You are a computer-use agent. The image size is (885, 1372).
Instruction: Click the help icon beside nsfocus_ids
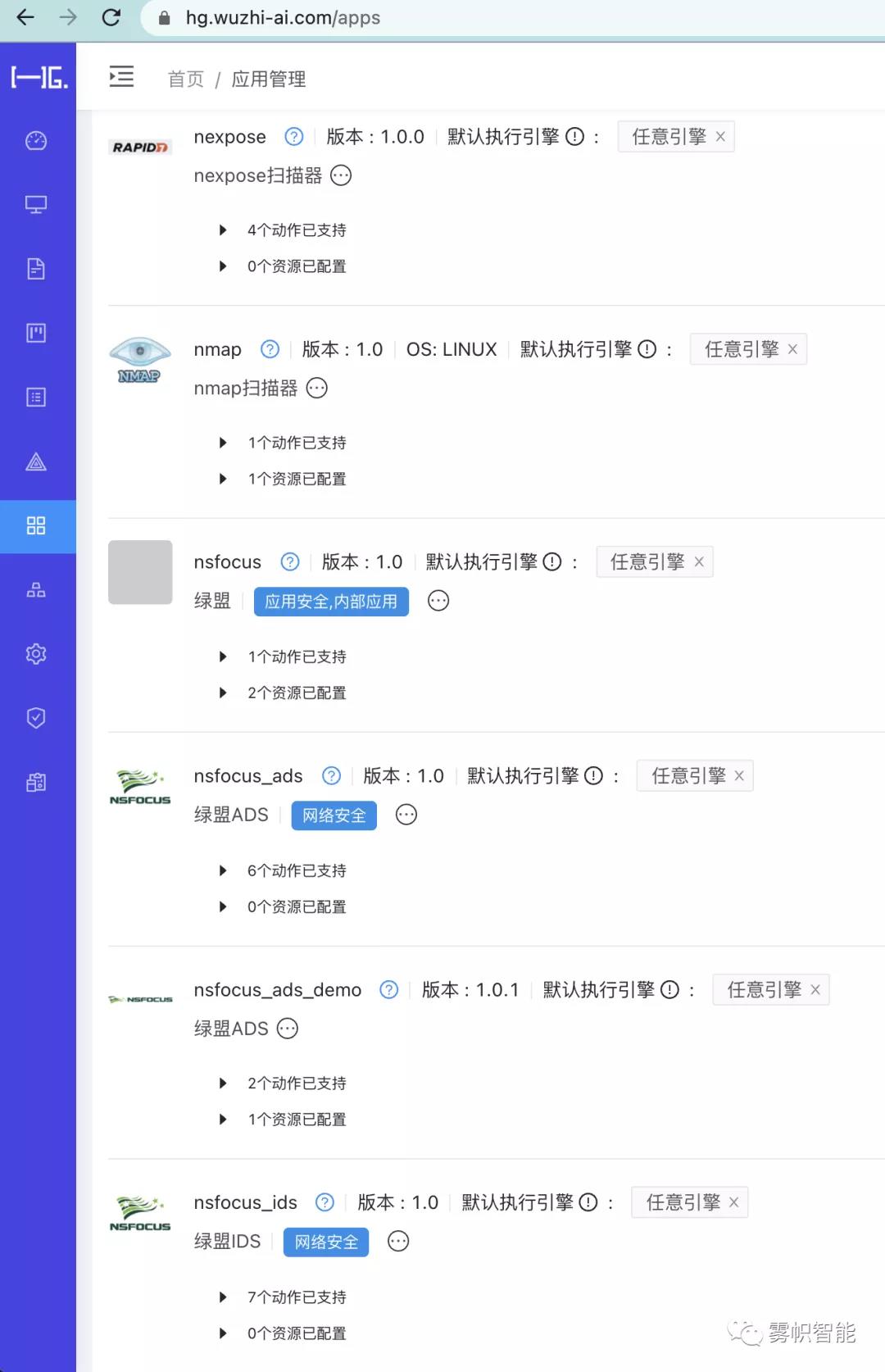(x=325, y=1202)
